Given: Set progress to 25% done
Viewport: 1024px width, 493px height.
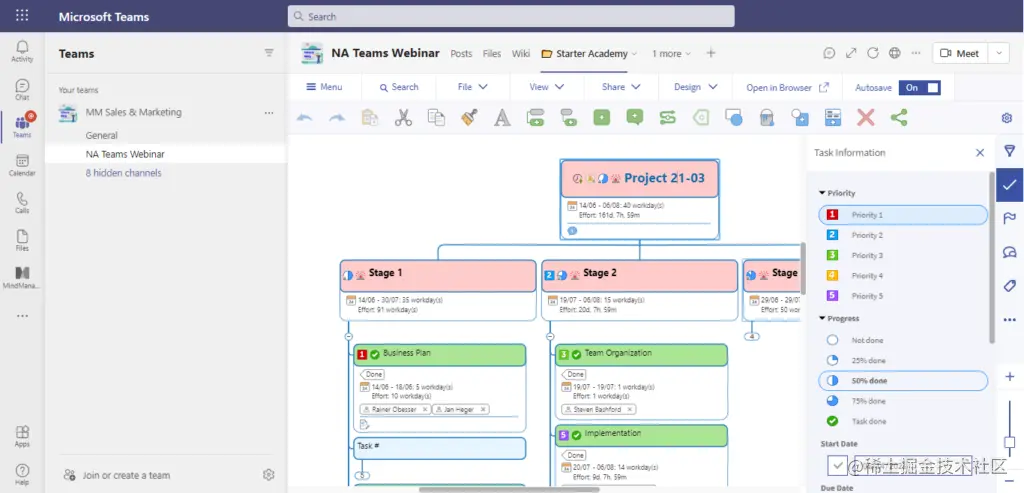Looking at the screenshot, I should pos(903,360).
